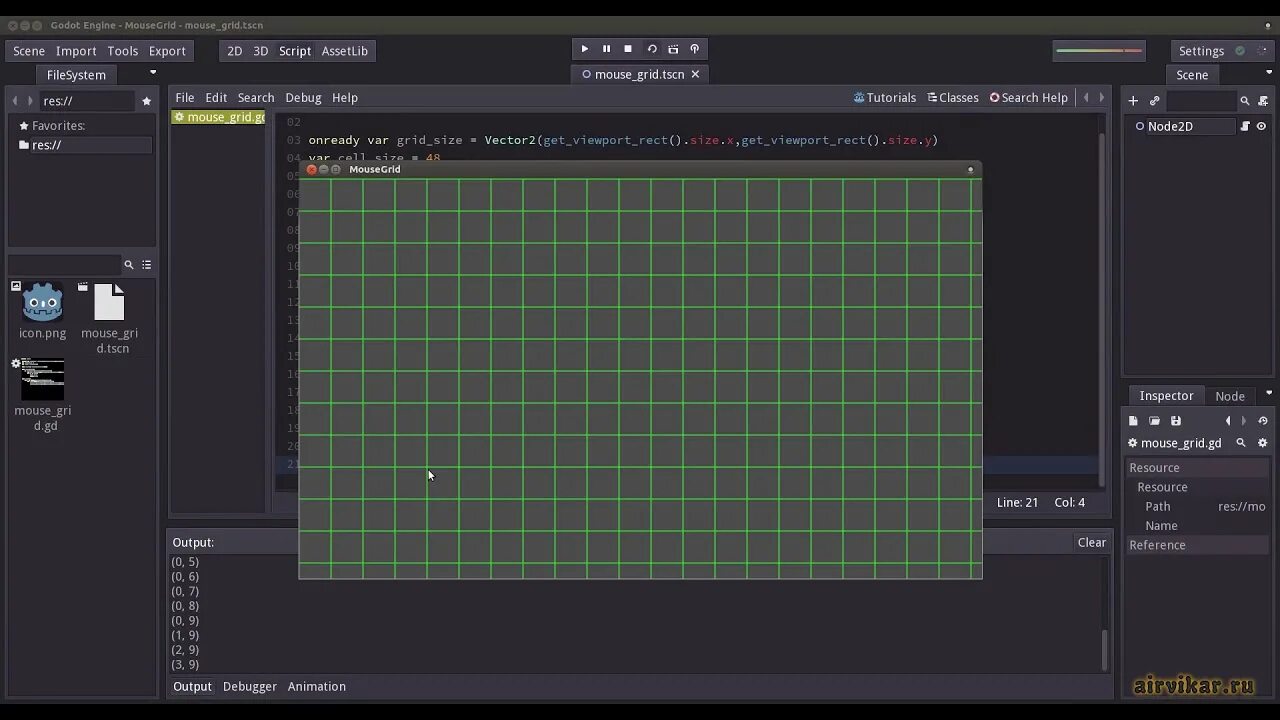Image resolution: width=1280 pixels, height=720 pixels.
Task: Toggle FileSystem list view mode
Action: point(146,264)
